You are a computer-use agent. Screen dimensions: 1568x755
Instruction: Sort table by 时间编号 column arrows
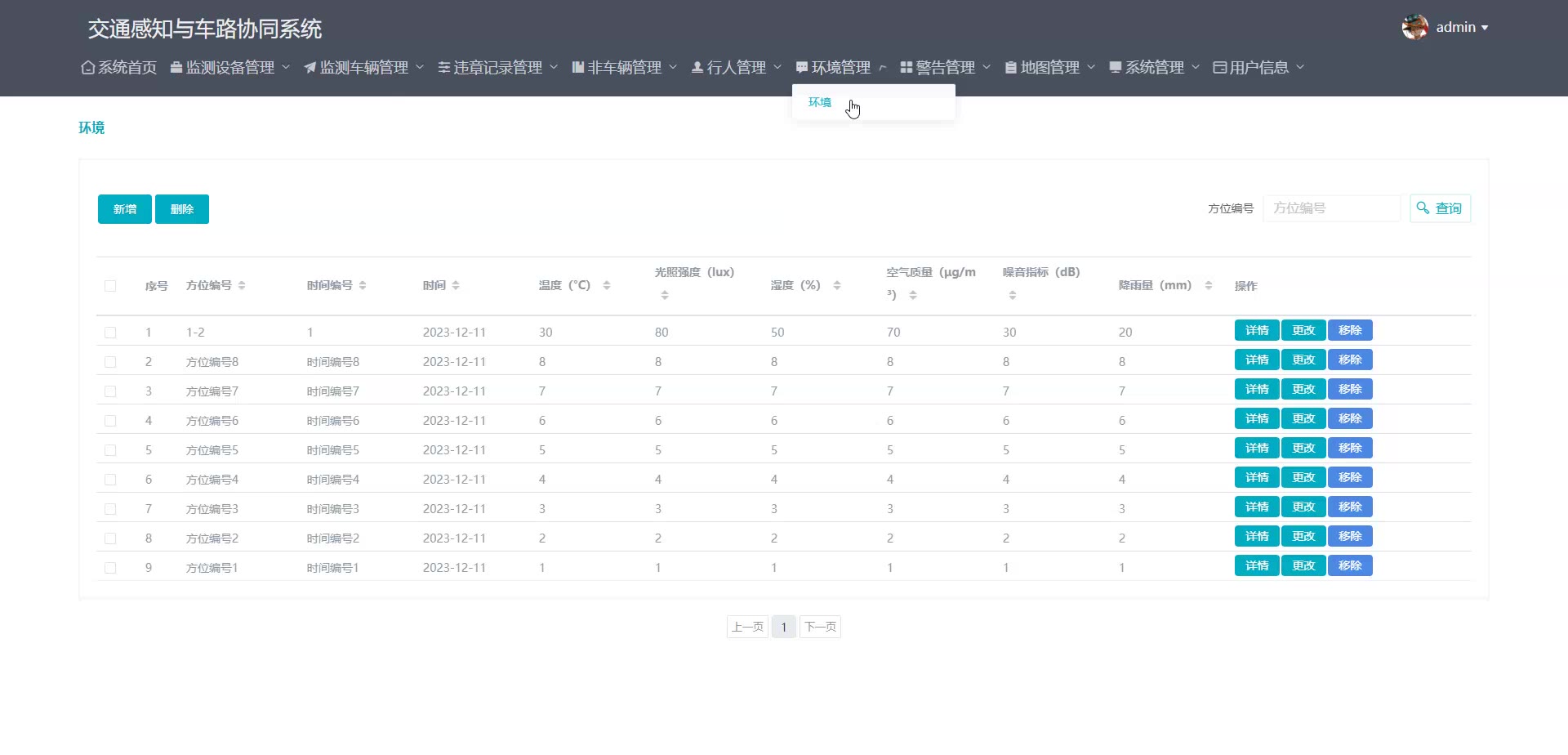[363, 285]
